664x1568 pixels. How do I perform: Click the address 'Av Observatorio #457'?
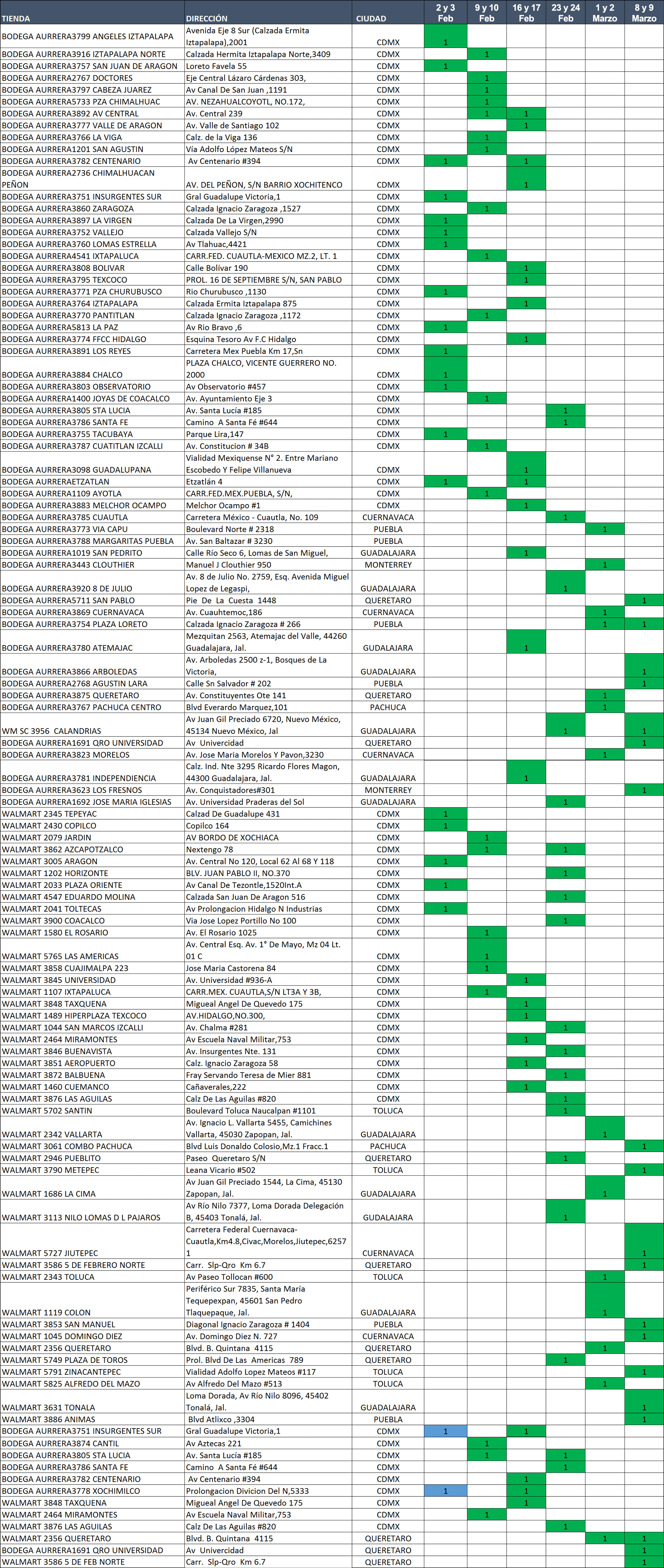(226, 386)
